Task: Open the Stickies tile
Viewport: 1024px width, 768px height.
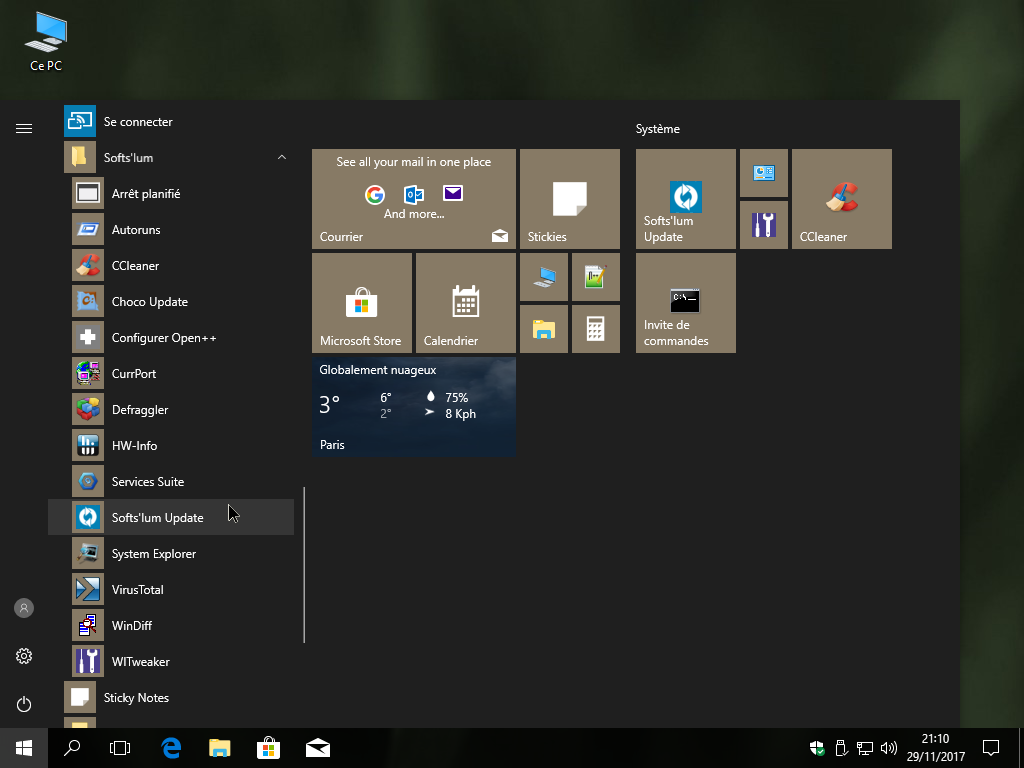Action: point(569,199)
